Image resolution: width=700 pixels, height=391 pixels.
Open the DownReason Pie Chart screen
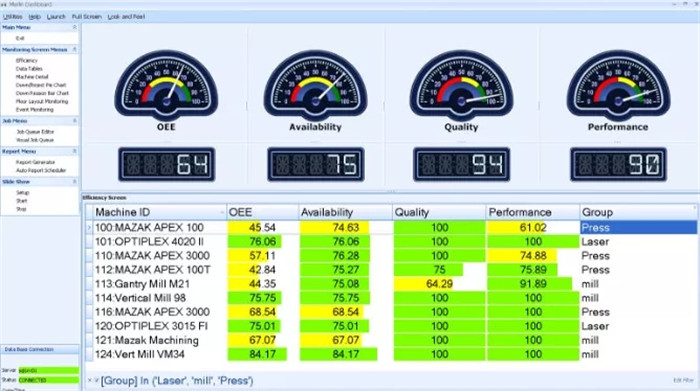pos(41,85)
